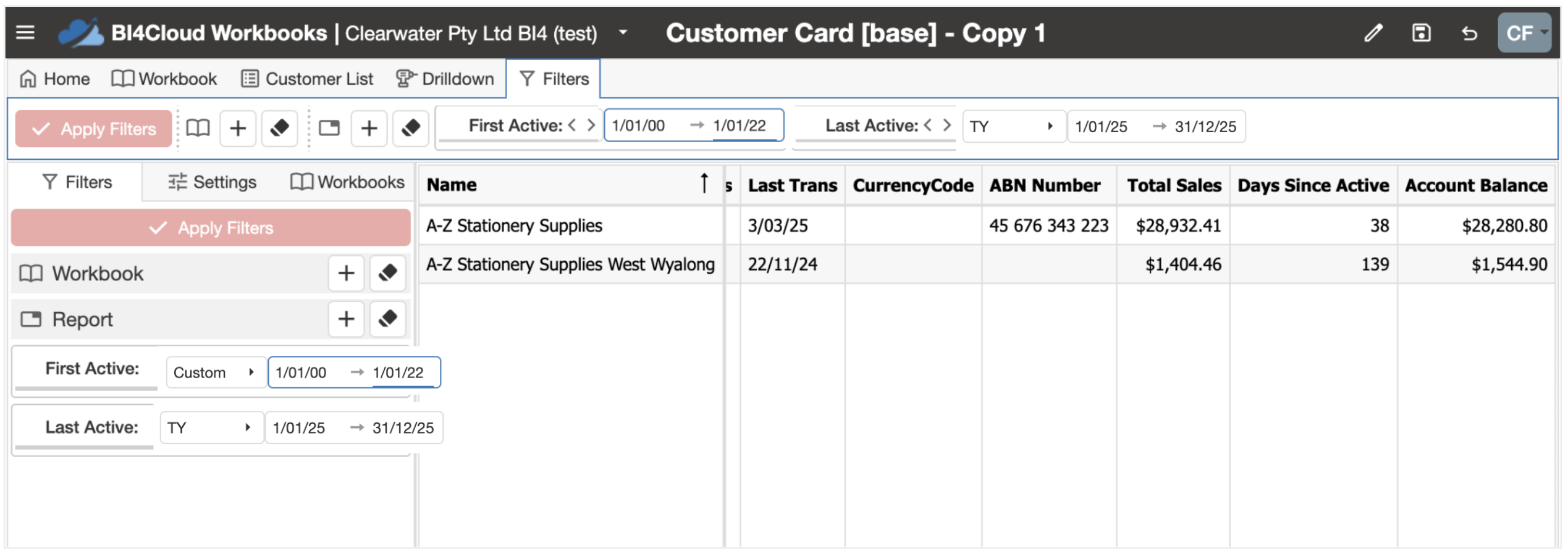
Task: Add a filter to the Workbook row
Action: 346,273
